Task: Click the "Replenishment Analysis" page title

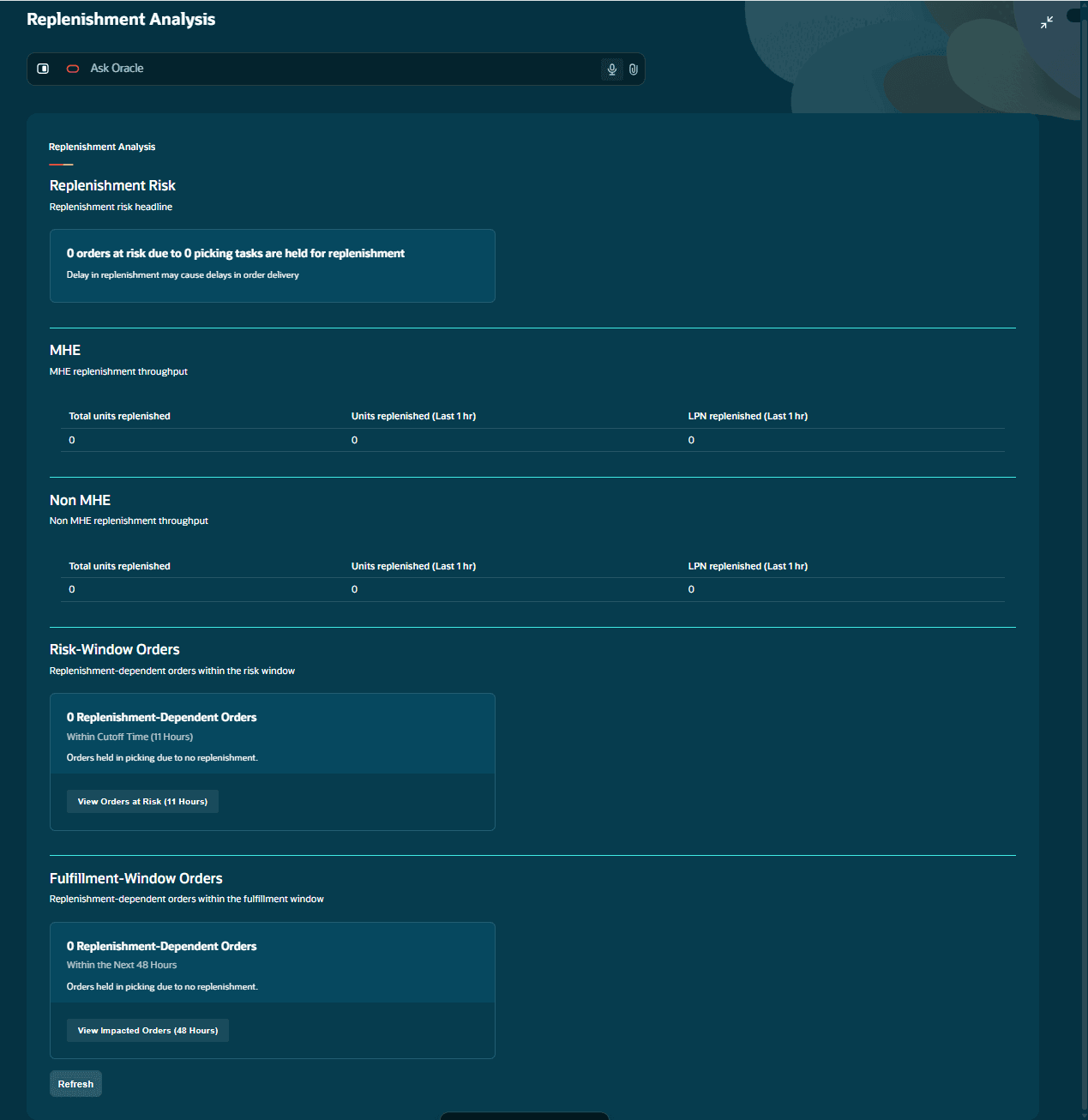Action: coord(121,19)
